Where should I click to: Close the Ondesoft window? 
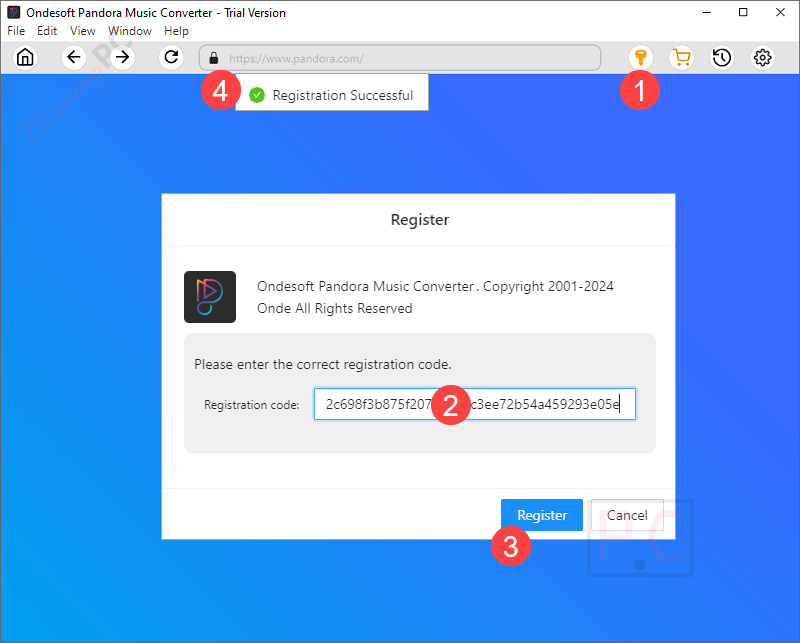pos(780,12)
